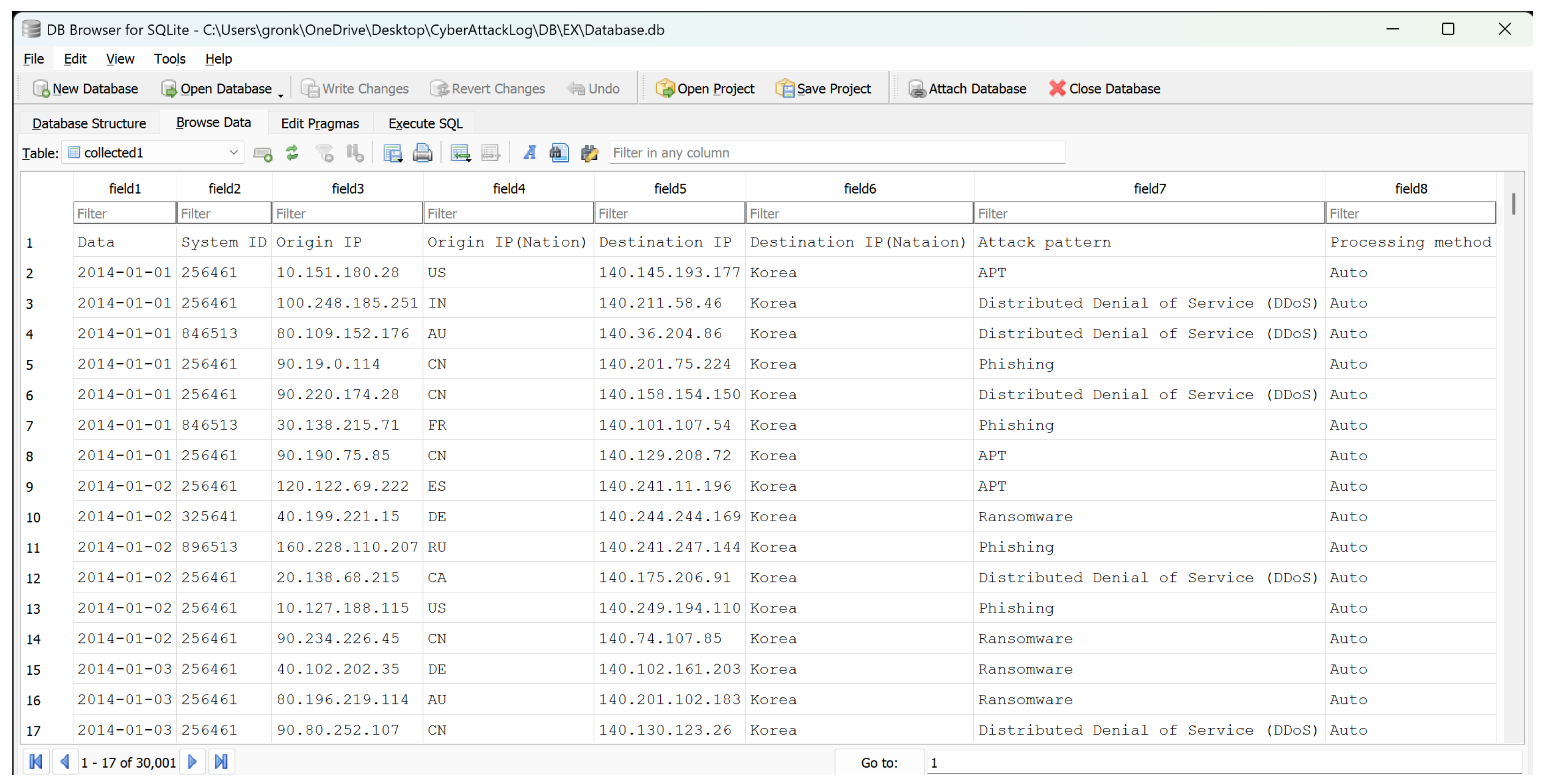Viewport: 1545px width, 784px height.
Task: Open the Help menu
Action: (x=219, y=59)
